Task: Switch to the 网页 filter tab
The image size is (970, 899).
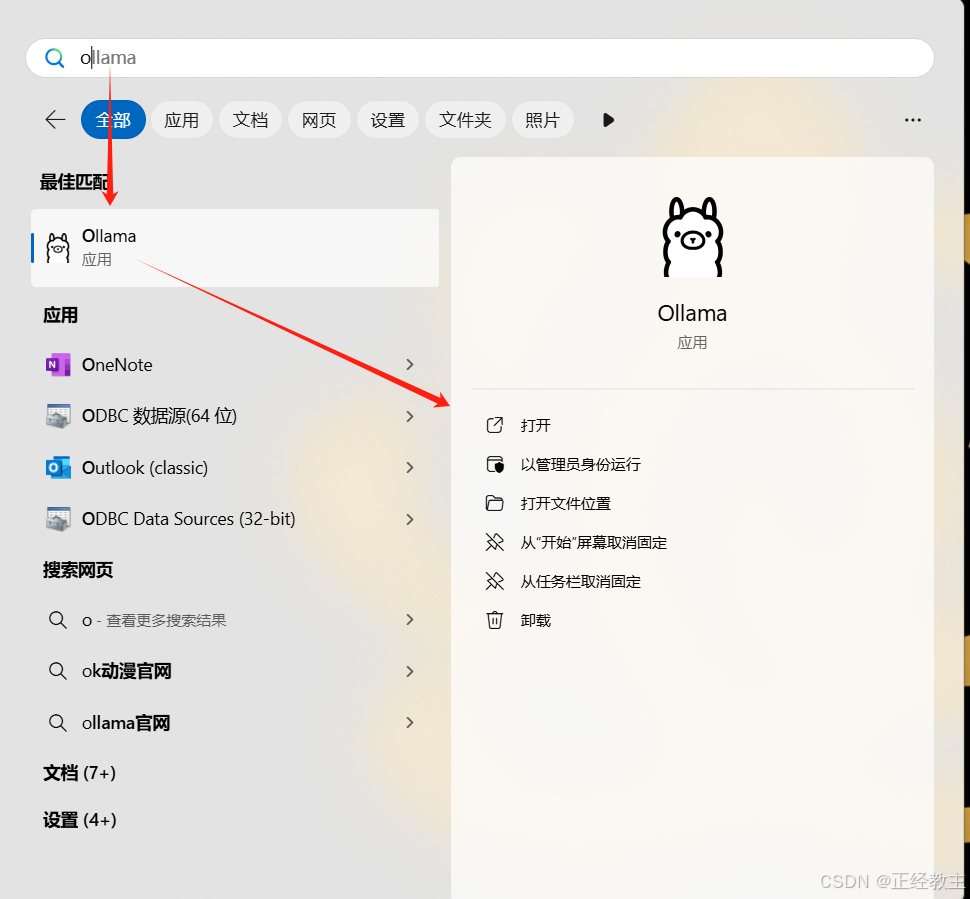Action: (x=319, y=119)
